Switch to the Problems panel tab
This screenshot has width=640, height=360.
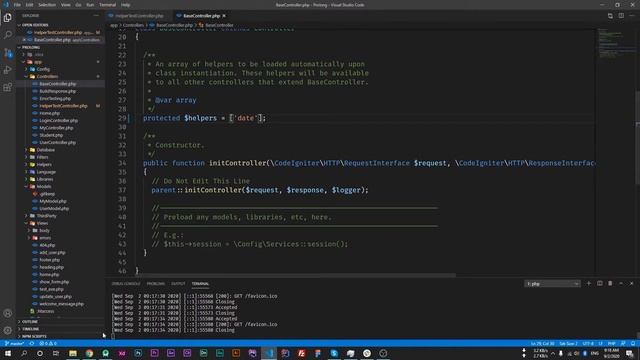pos(156,284)
